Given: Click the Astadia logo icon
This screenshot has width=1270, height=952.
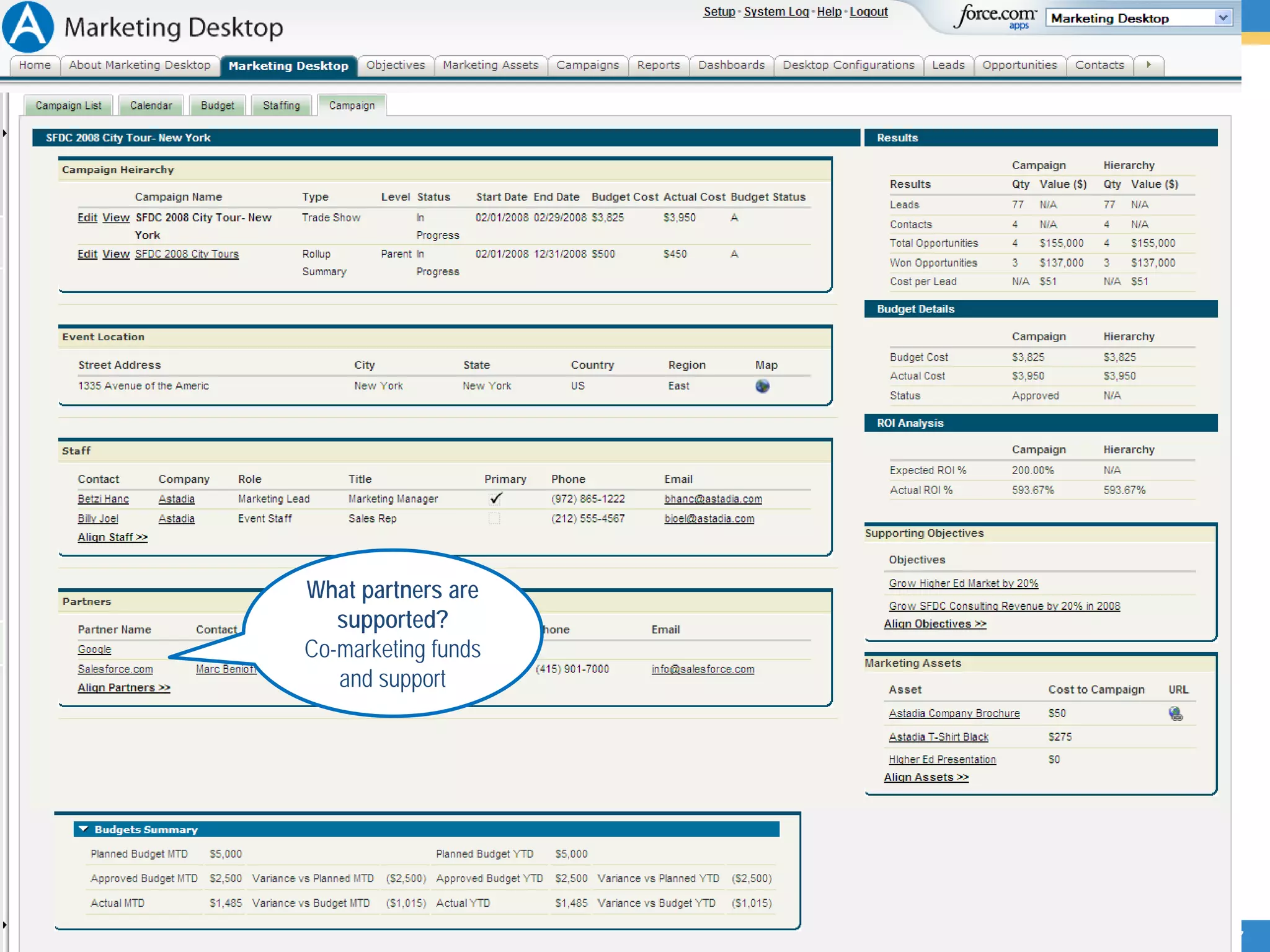Looking at the screenshot, I should point(28,27).
